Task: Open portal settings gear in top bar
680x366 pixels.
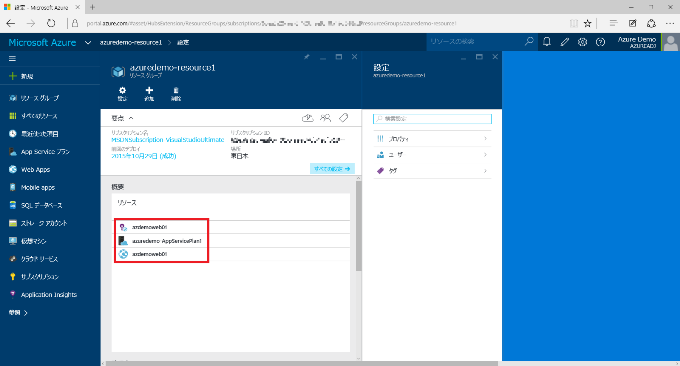Action: tap(582, 42)
